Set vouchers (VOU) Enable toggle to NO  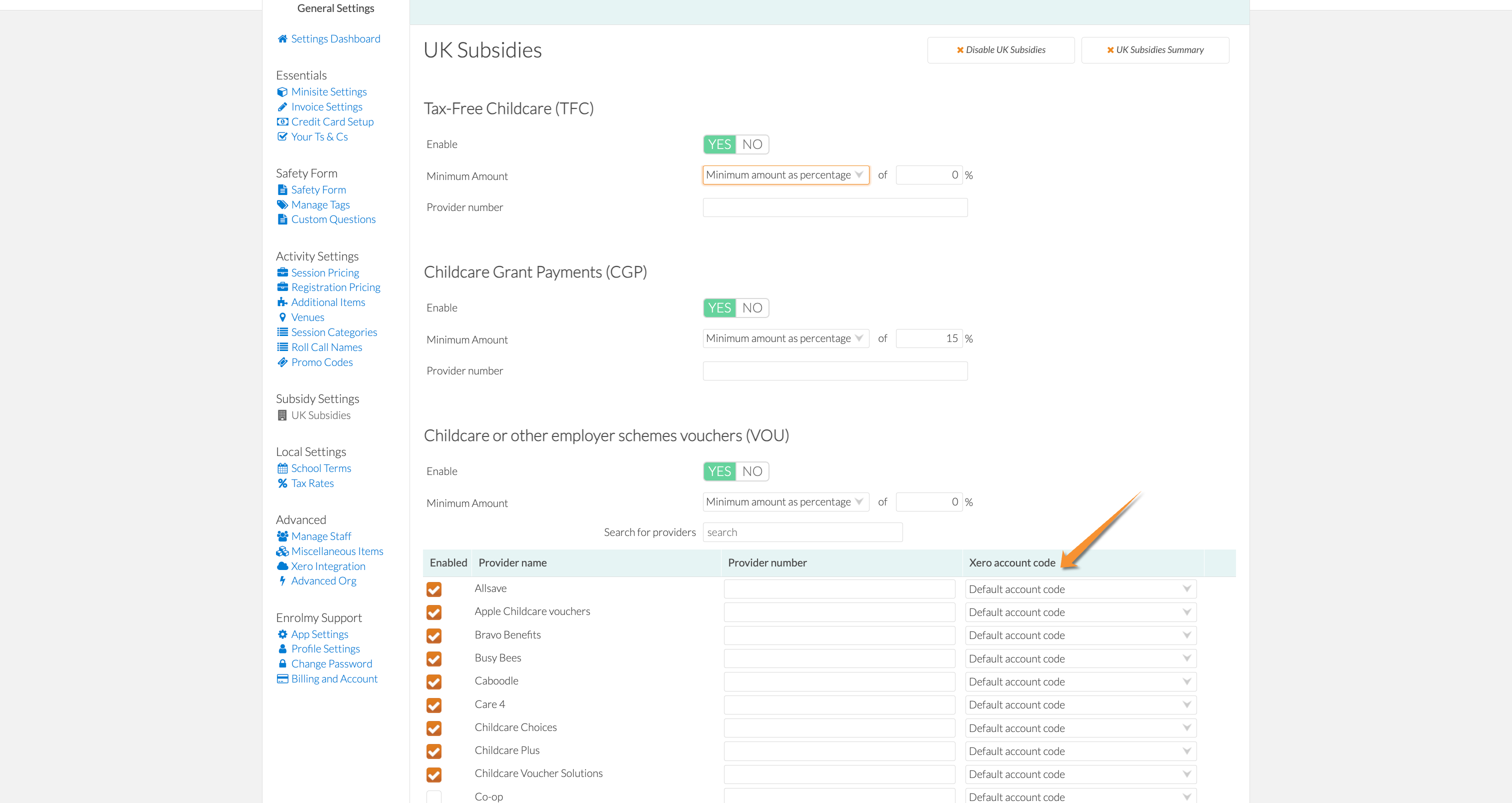point(752,471)
